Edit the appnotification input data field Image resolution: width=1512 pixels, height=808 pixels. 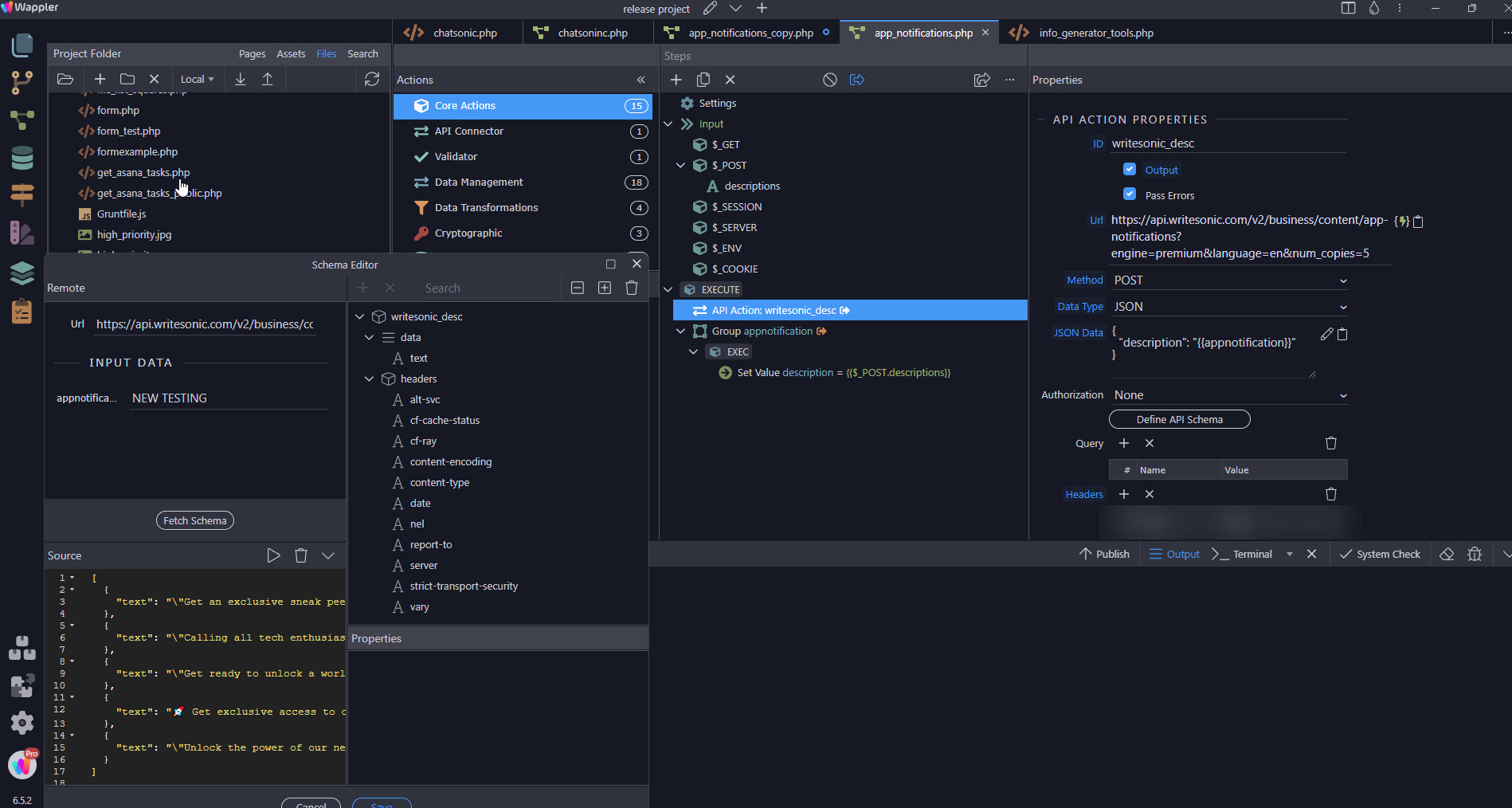[x=229, y=398]
